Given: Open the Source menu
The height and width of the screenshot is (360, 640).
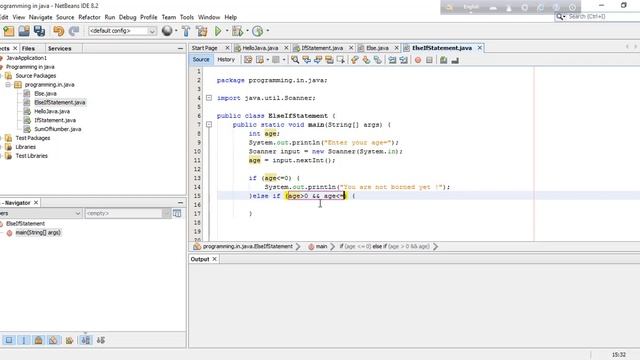Looking at the screenshot, I should tap(65, 17).
